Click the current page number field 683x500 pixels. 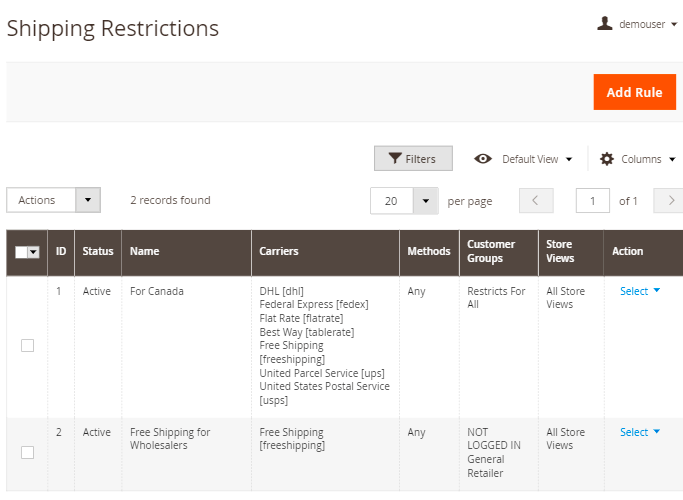click(x=593, y=200)
